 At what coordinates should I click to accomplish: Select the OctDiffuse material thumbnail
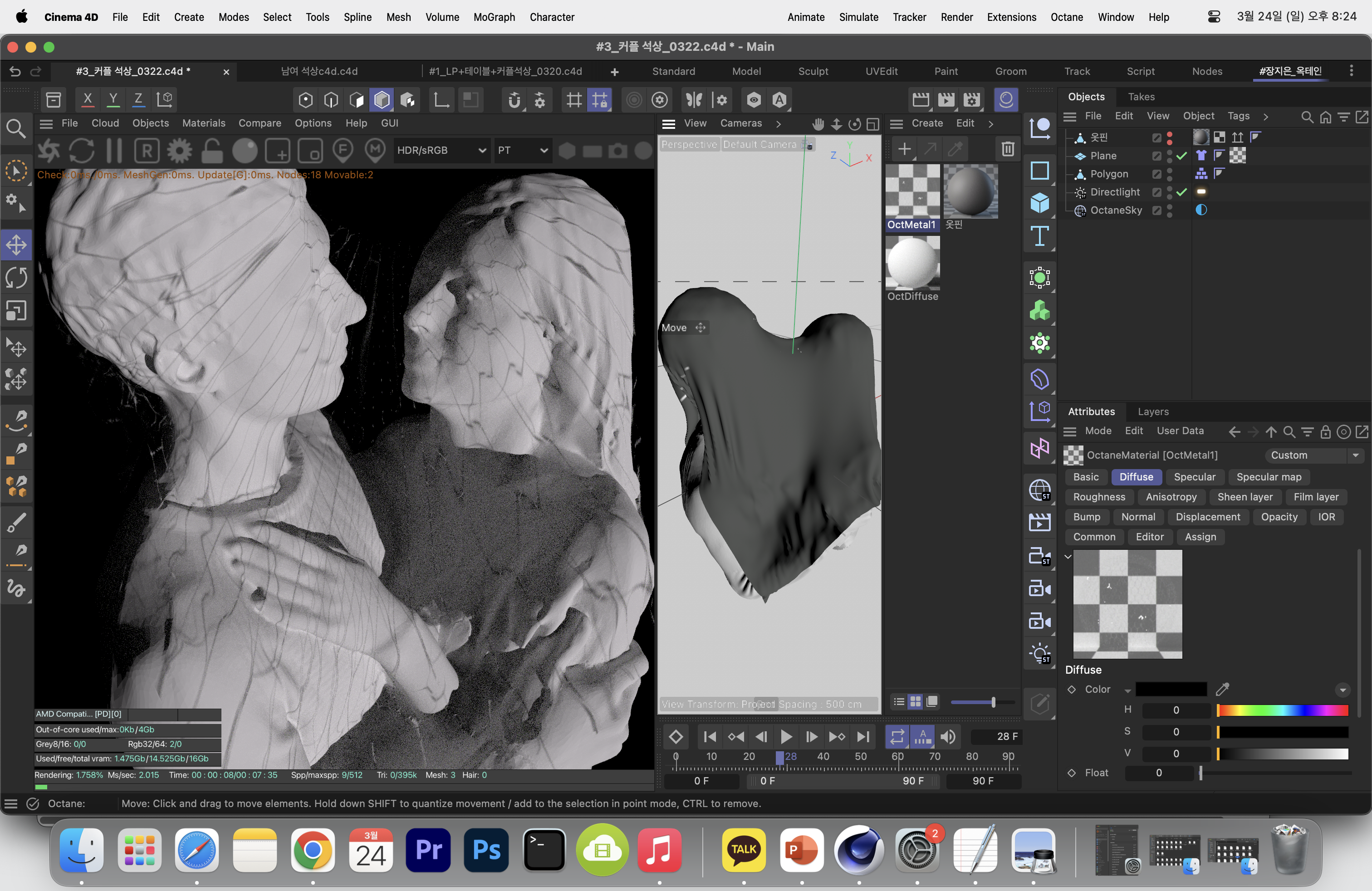(x=912, y=264)
